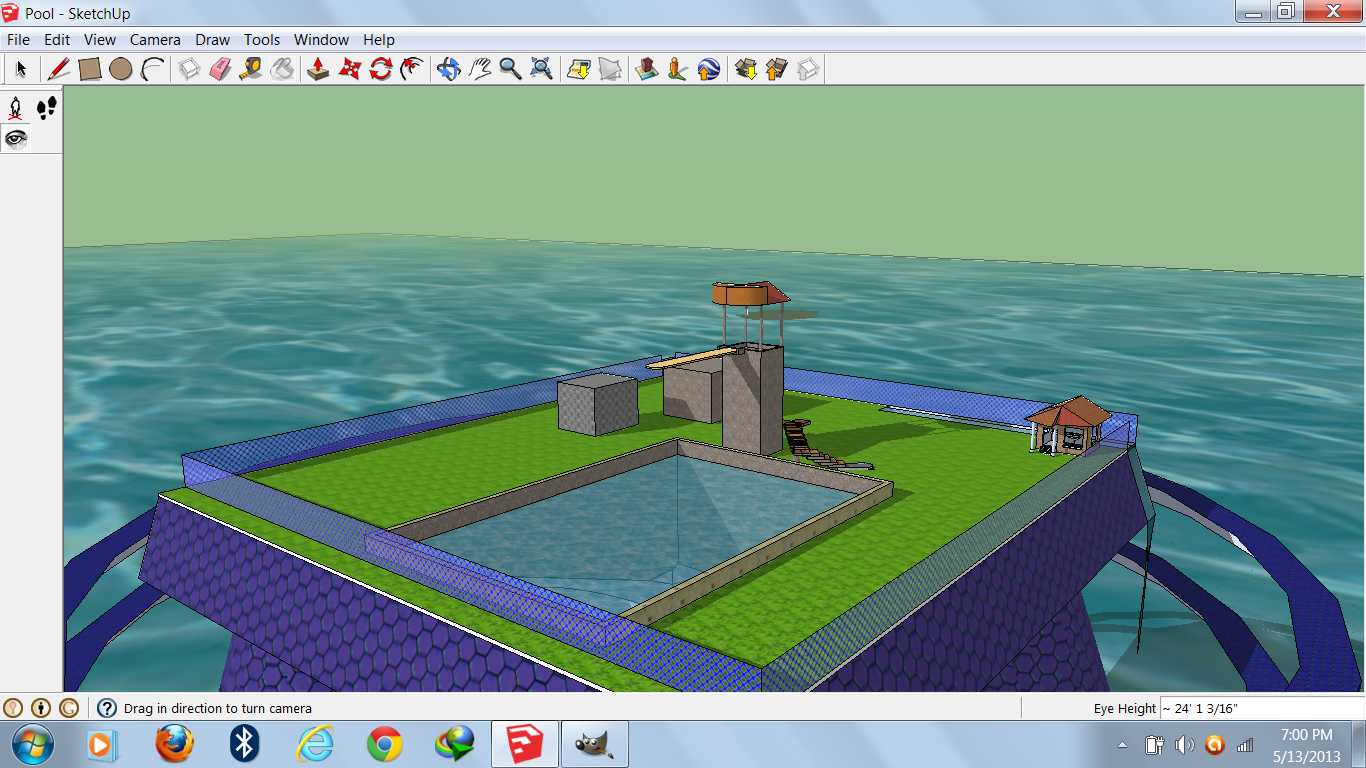
Task: Activate the Tape Measure tool
Action: click(251, 69)
